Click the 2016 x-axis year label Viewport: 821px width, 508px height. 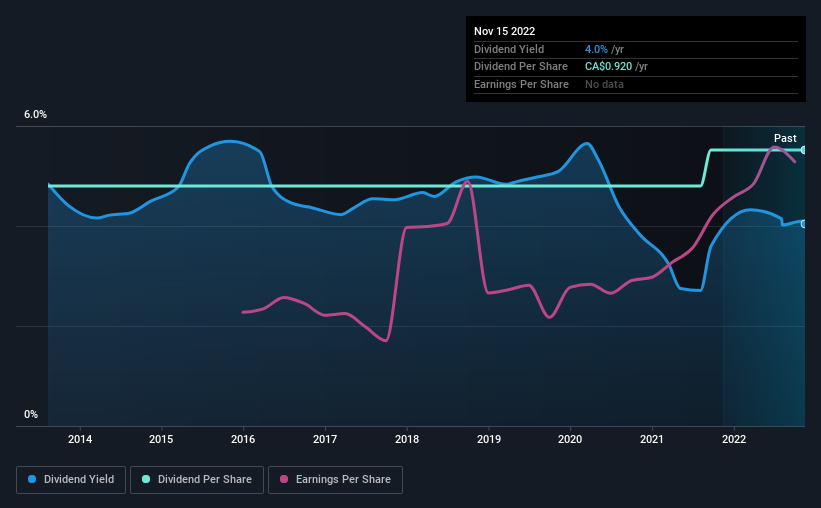click(243, 439)
